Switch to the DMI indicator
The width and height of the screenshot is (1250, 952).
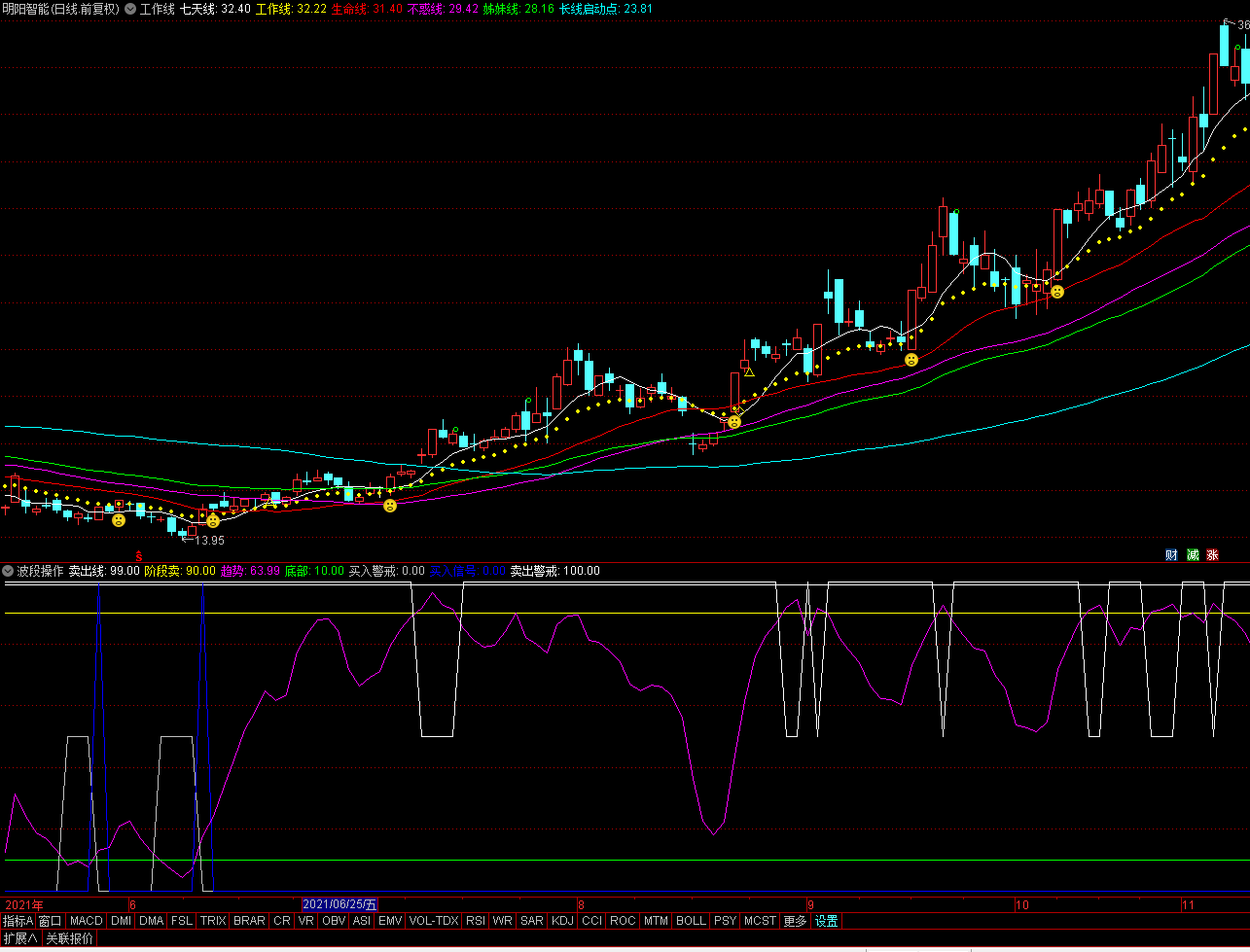point(121,921)
